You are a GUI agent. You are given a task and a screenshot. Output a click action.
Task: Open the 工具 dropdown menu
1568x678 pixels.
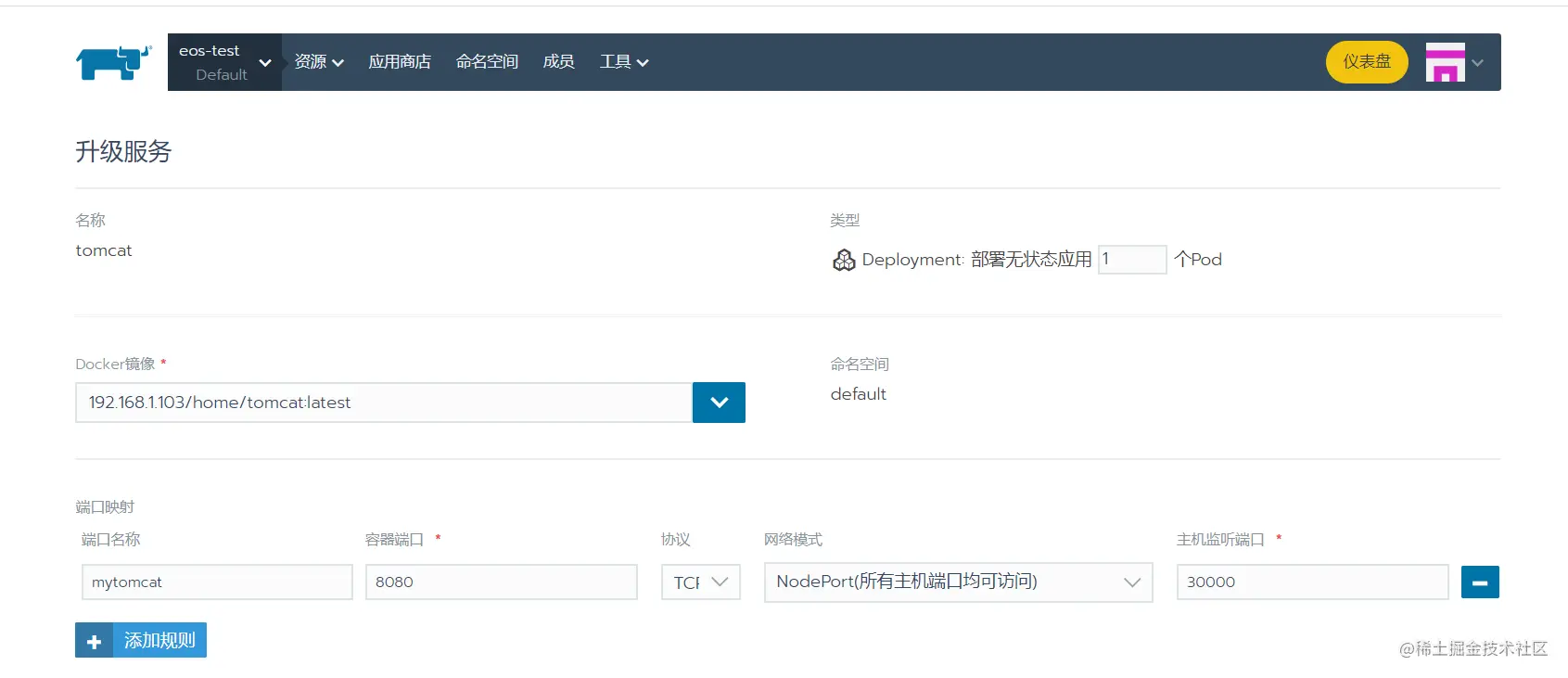pos(624,62)
